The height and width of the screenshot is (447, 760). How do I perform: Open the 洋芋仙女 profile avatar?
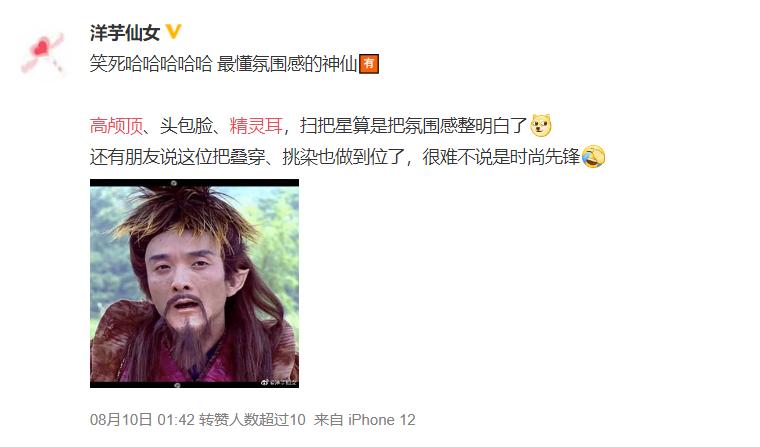point(42,52)
